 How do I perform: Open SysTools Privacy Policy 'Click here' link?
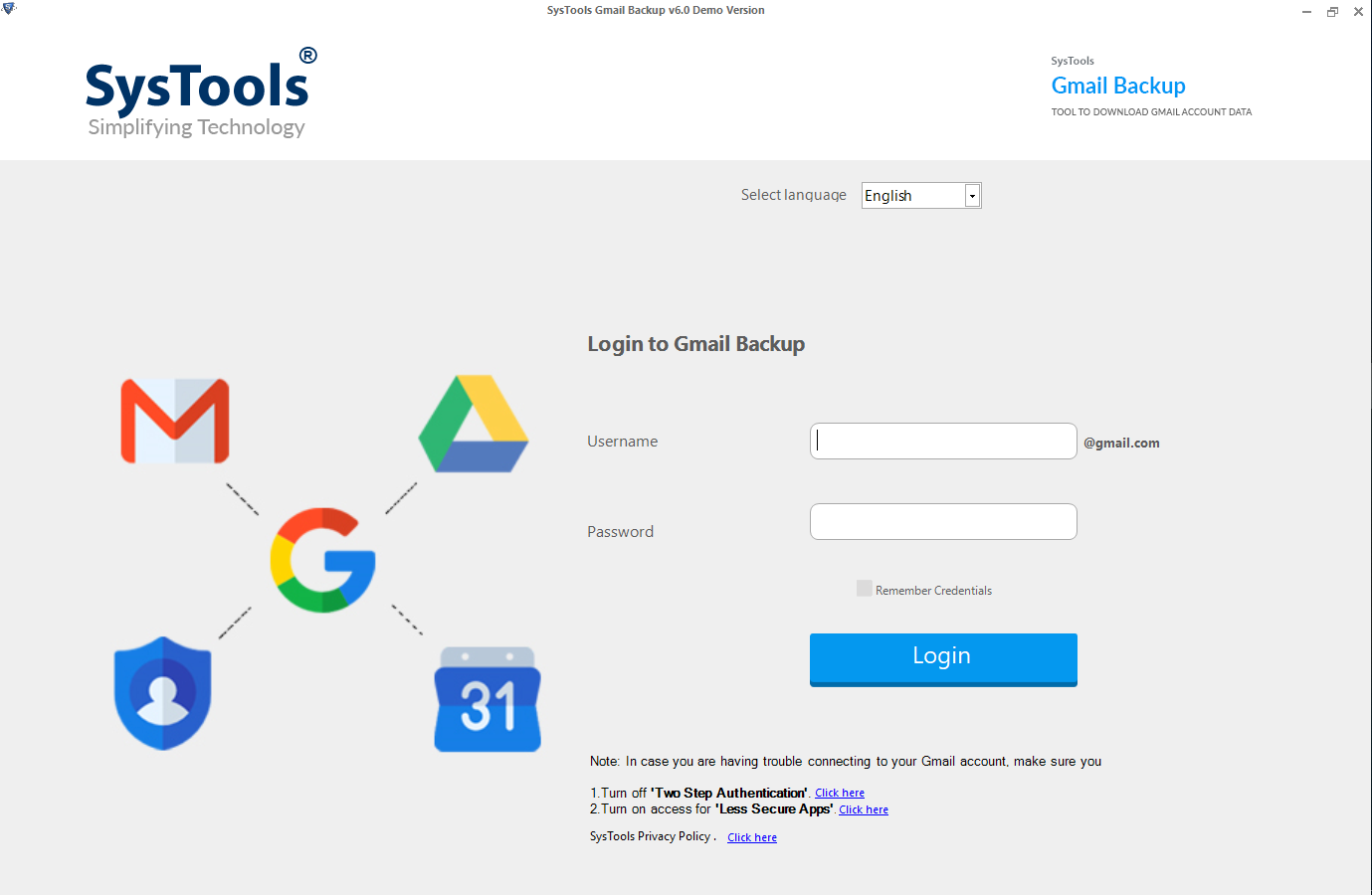pos(752,838)
